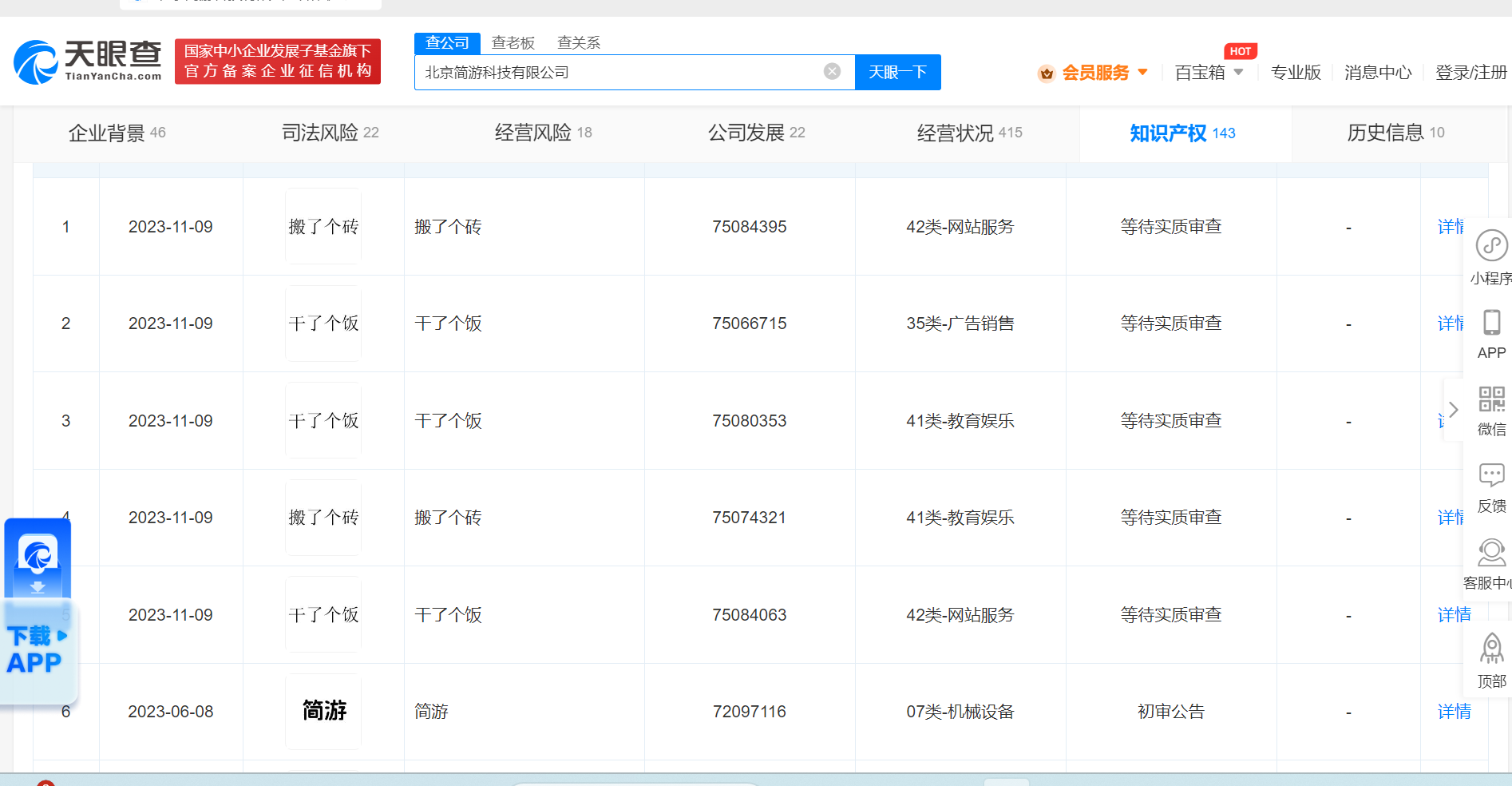The height and width of the screenshot is (786, 1512).
Task: Select the 知识产权 tab
Action: (x=1183, y=133)
